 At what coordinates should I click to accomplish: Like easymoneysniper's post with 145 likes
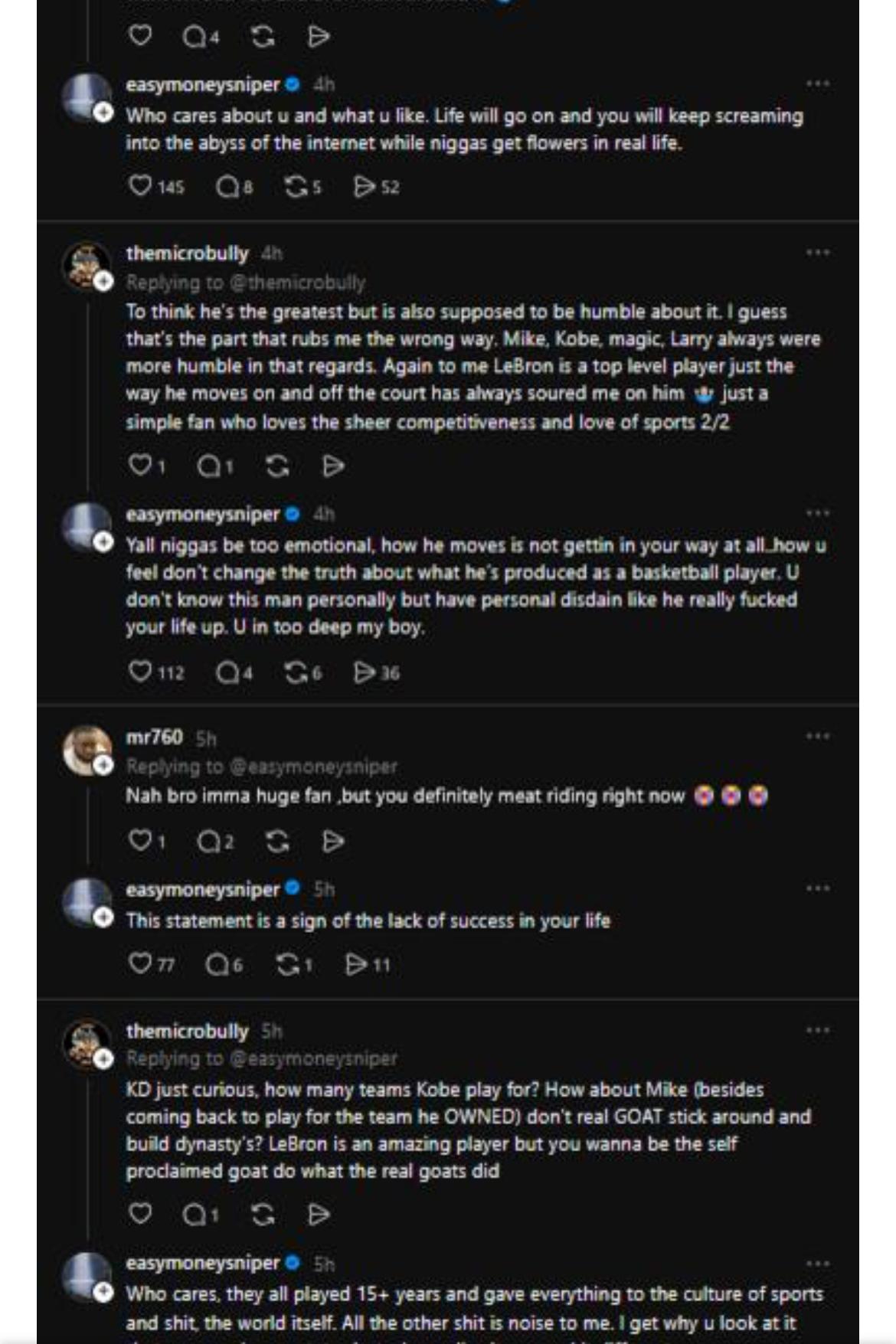tap(140, 186)
